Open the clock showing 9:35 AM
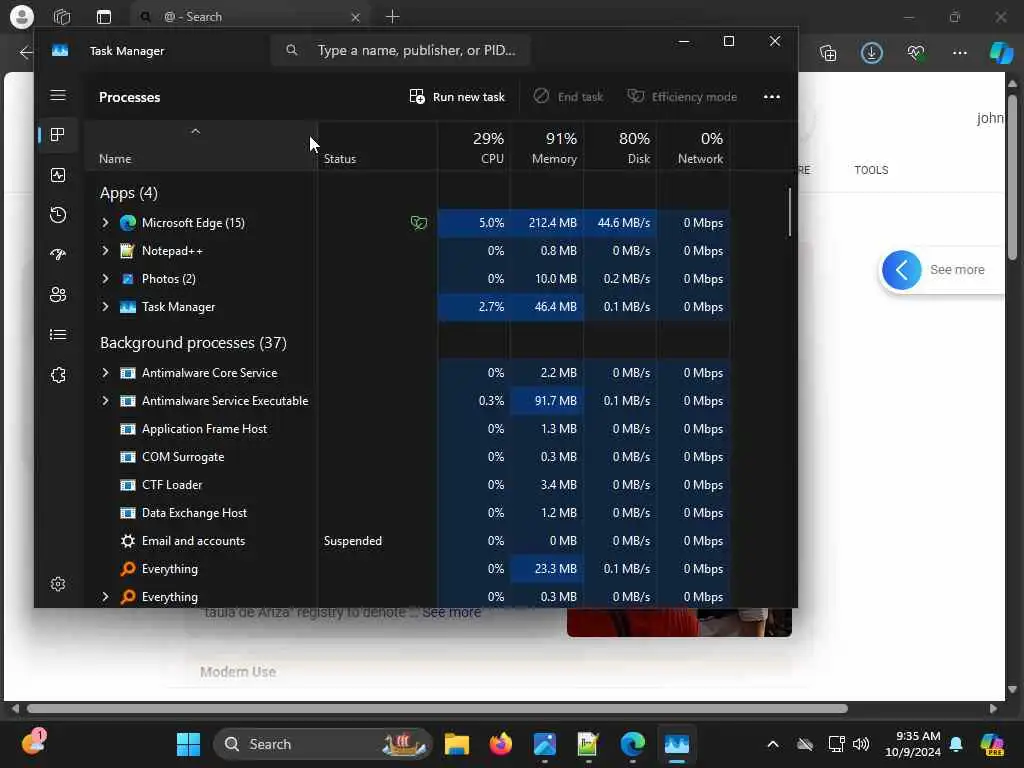The image size is (1024, 768). coord(913,744)
